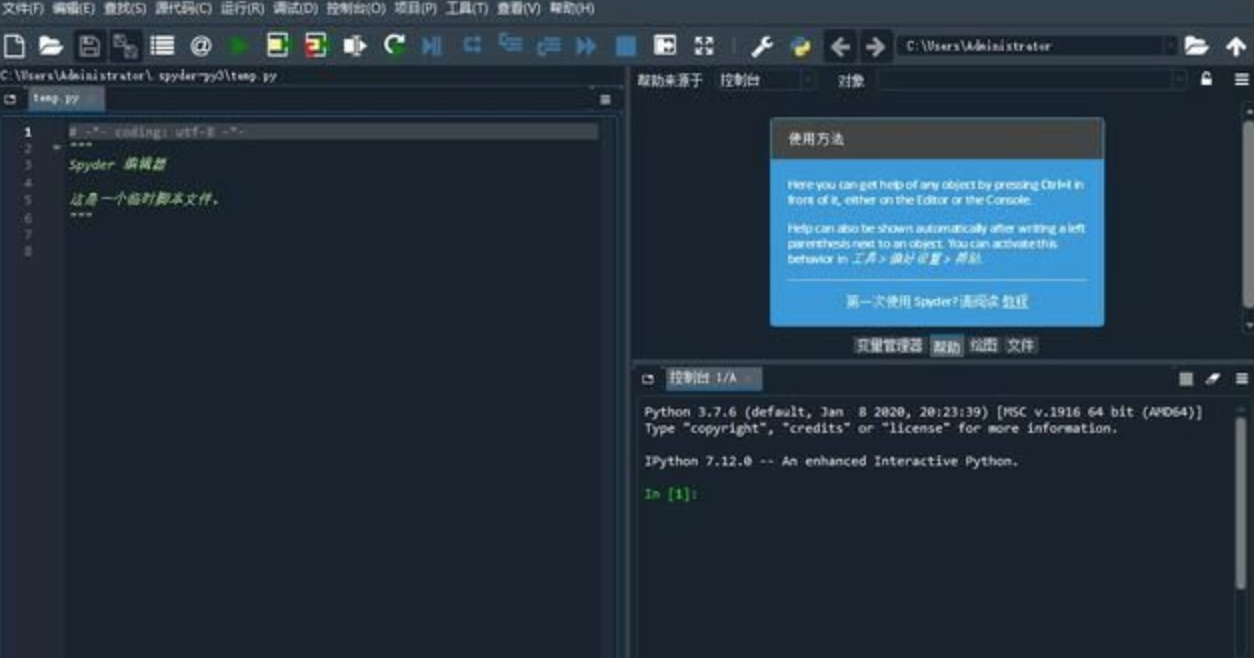Viewport: 1254px width, 658px height.
Task: Open the 编辑(E) menu
Action: coord(73,9)
